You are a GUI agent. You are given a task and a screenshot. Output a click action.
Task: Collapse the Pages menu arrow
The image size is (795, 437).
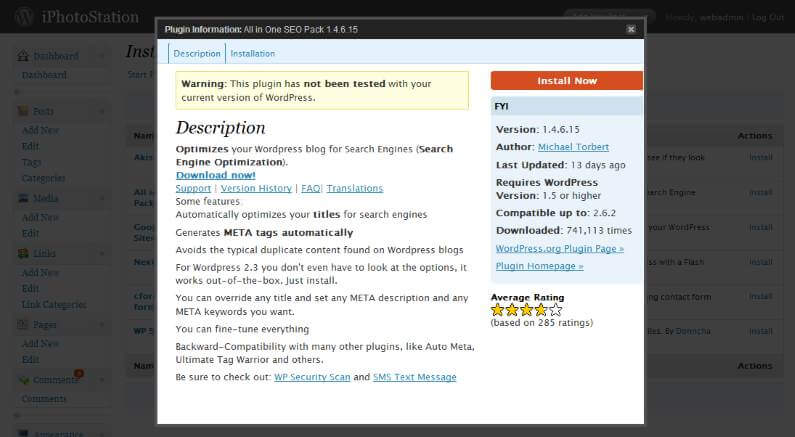coord(101,325)
